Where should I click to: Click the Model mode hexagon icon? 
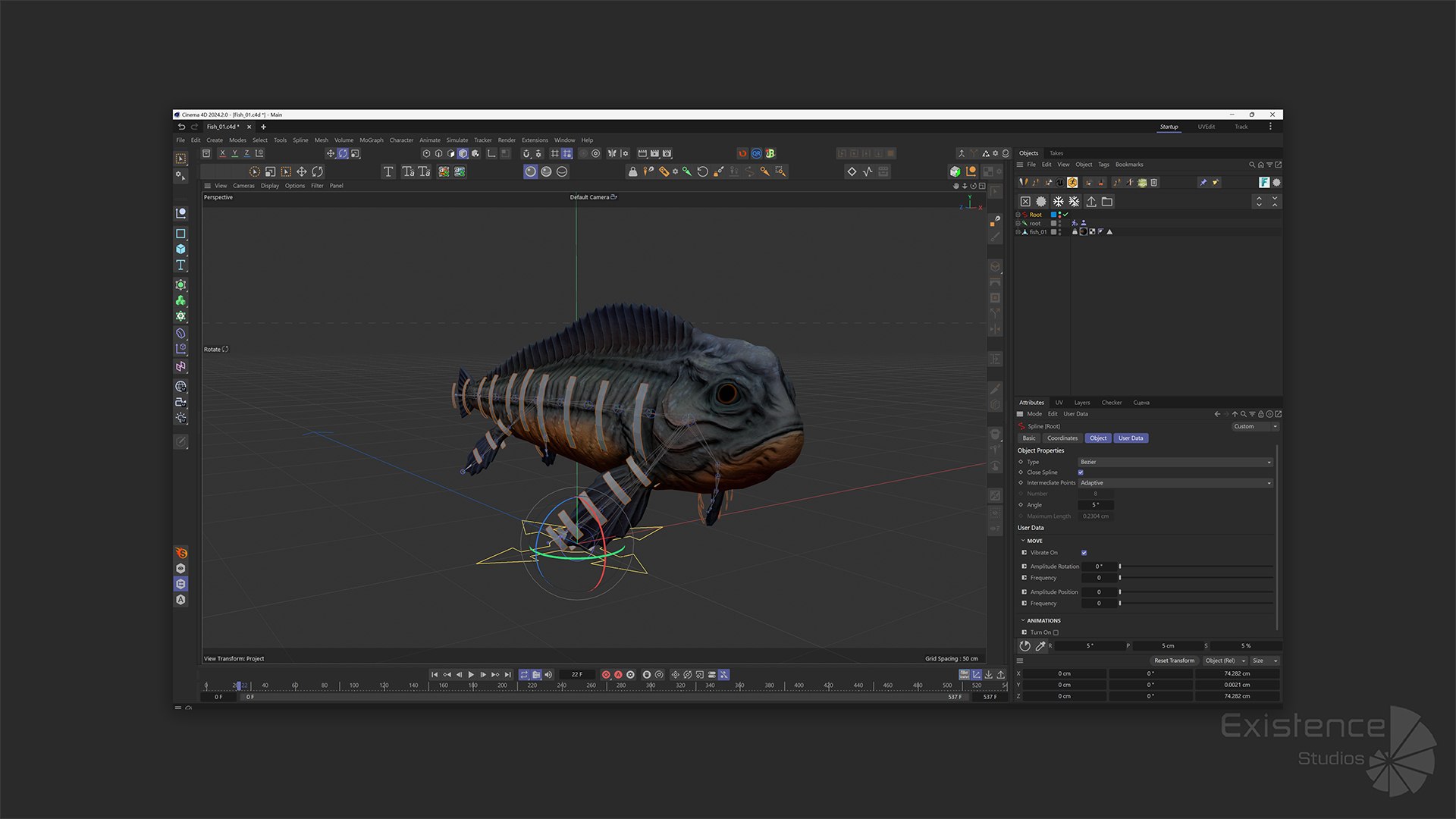pyautogui.click(x=463, y=153)
